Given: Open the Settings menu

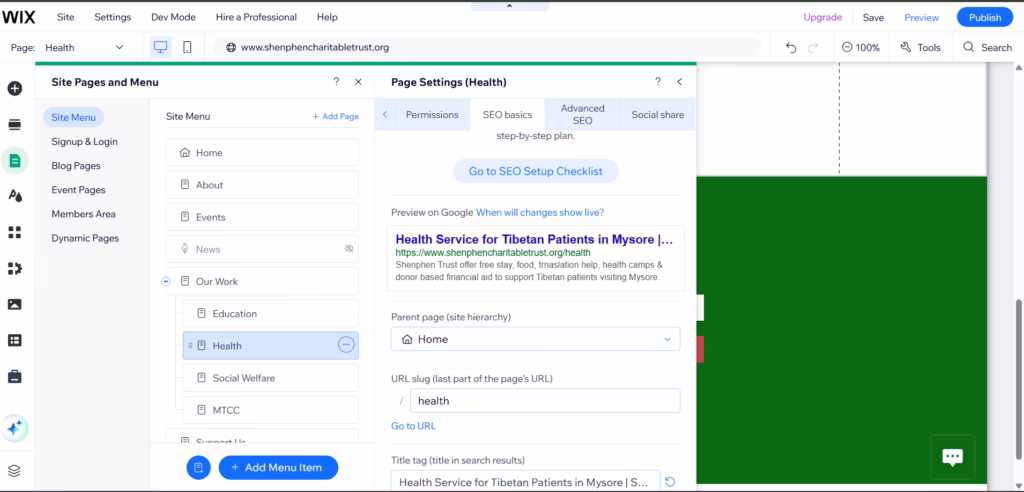Looking at the screenshot, I should point(112,17).
